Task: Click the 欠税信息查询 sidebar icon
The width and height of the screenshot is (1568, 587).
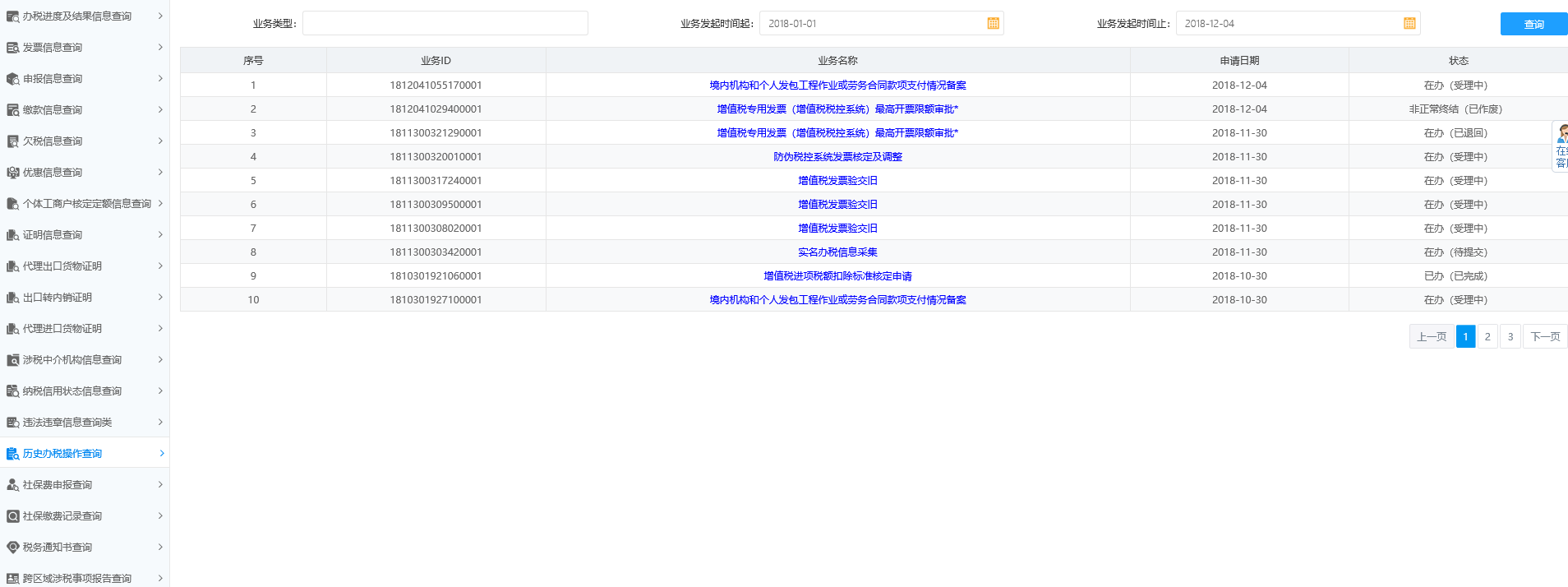Action: tap(12, 141)
